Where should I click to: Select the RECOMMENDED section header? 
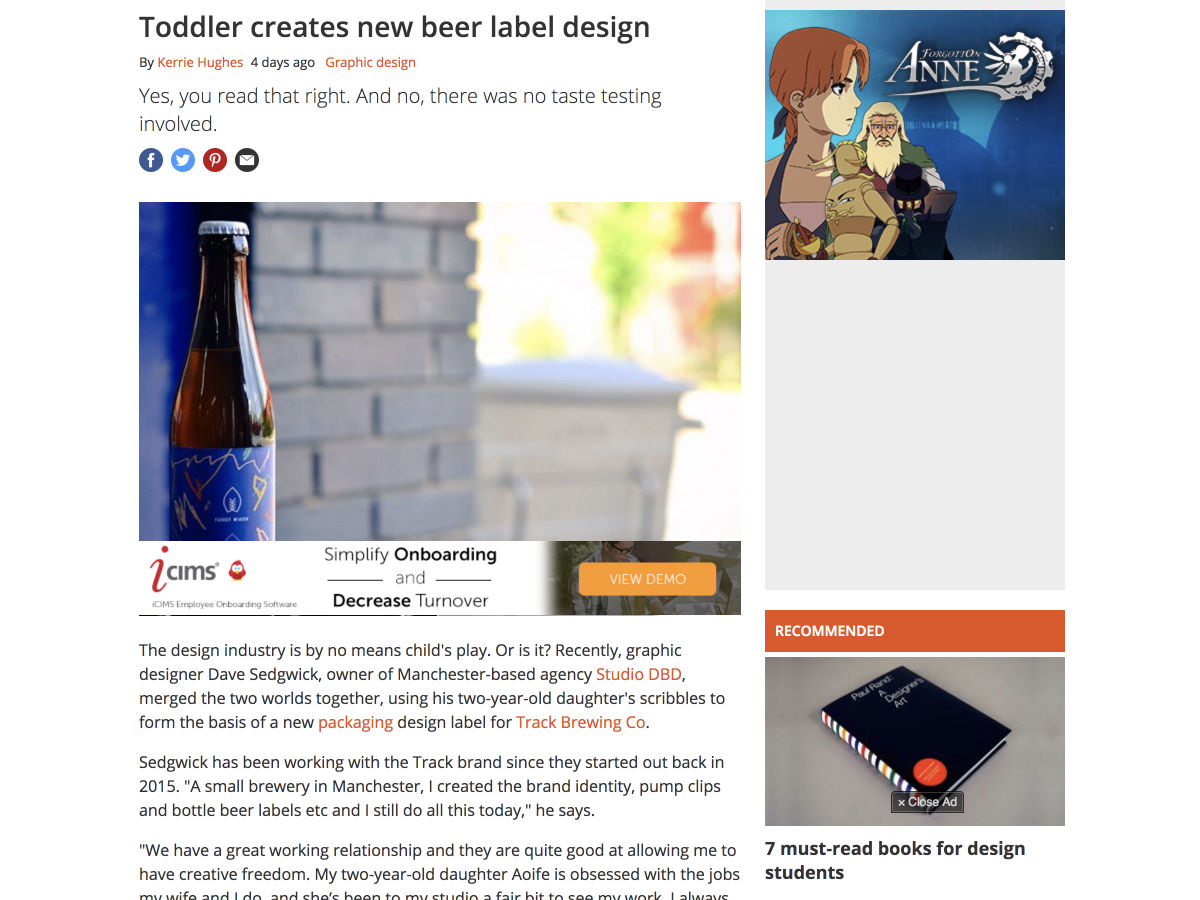click(x=915, y=631)
